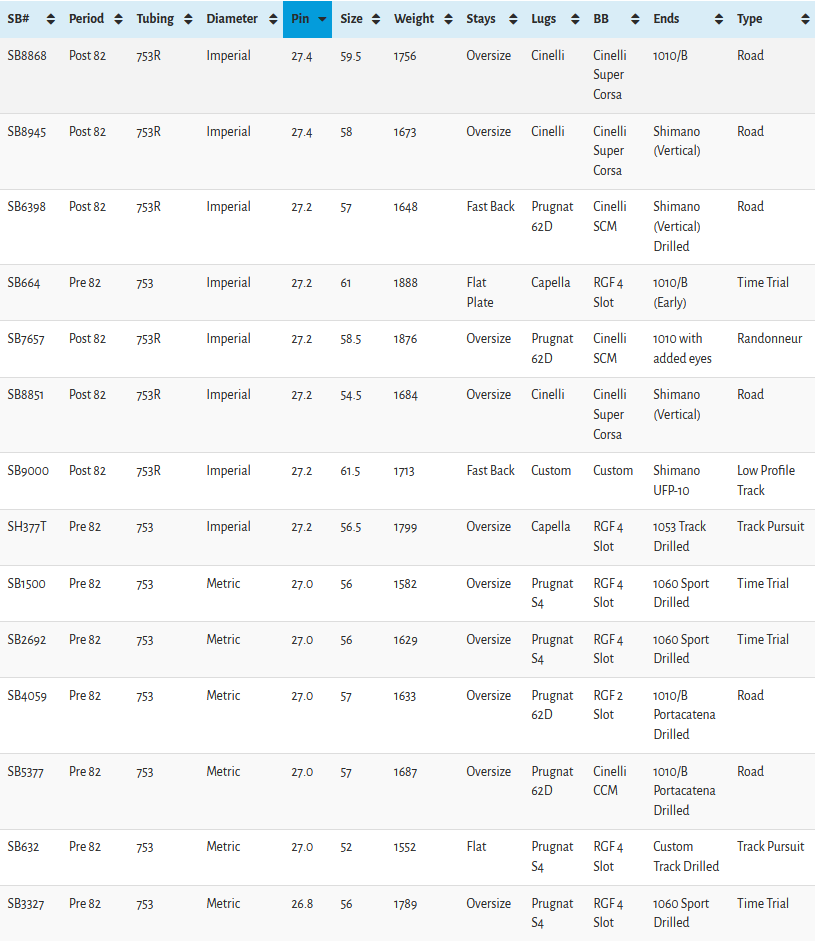The height and width of the screenshot is (941, 817).
Task: Click the sort arrows next to Weight
Action: tap(449, 19)
